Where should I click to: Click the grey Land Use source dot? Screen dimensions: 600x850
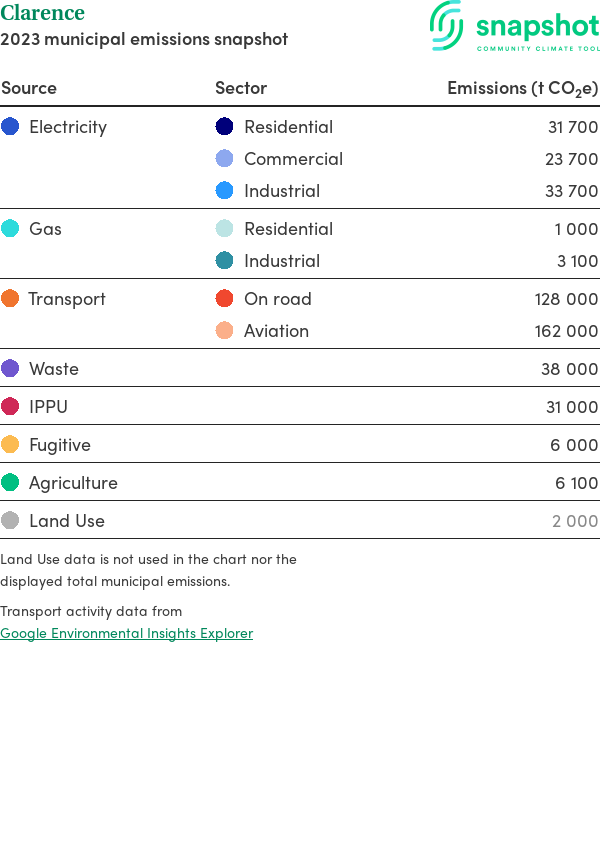(x=10, y=520)
